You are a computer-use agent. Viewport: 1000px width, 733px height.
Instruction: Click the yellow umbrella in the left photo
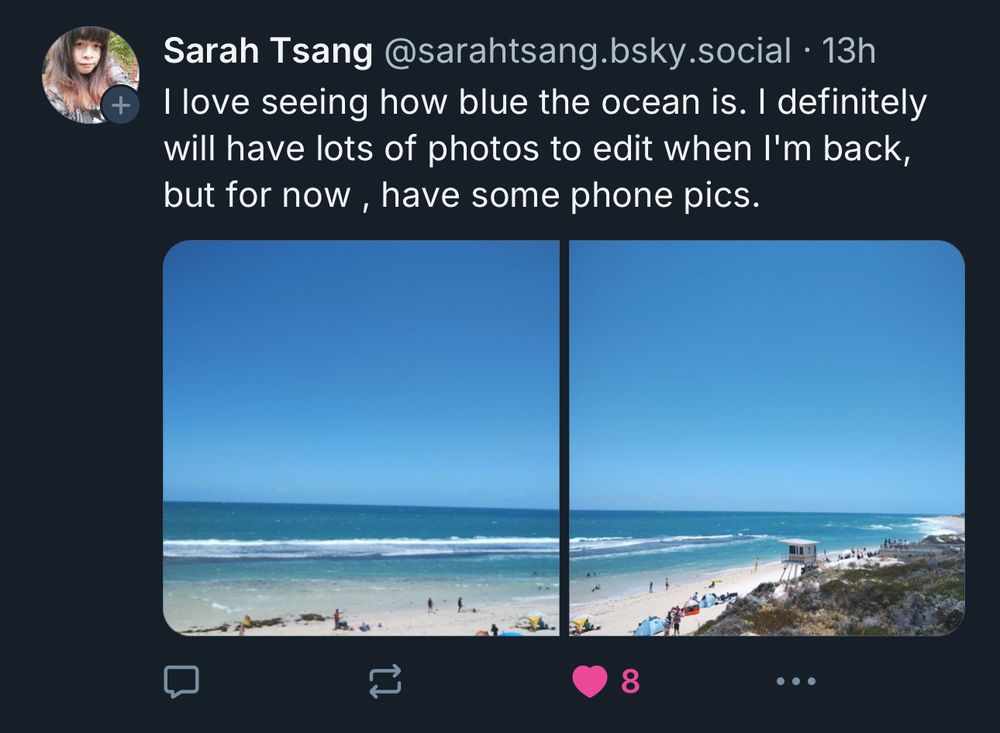click(532, 619)
